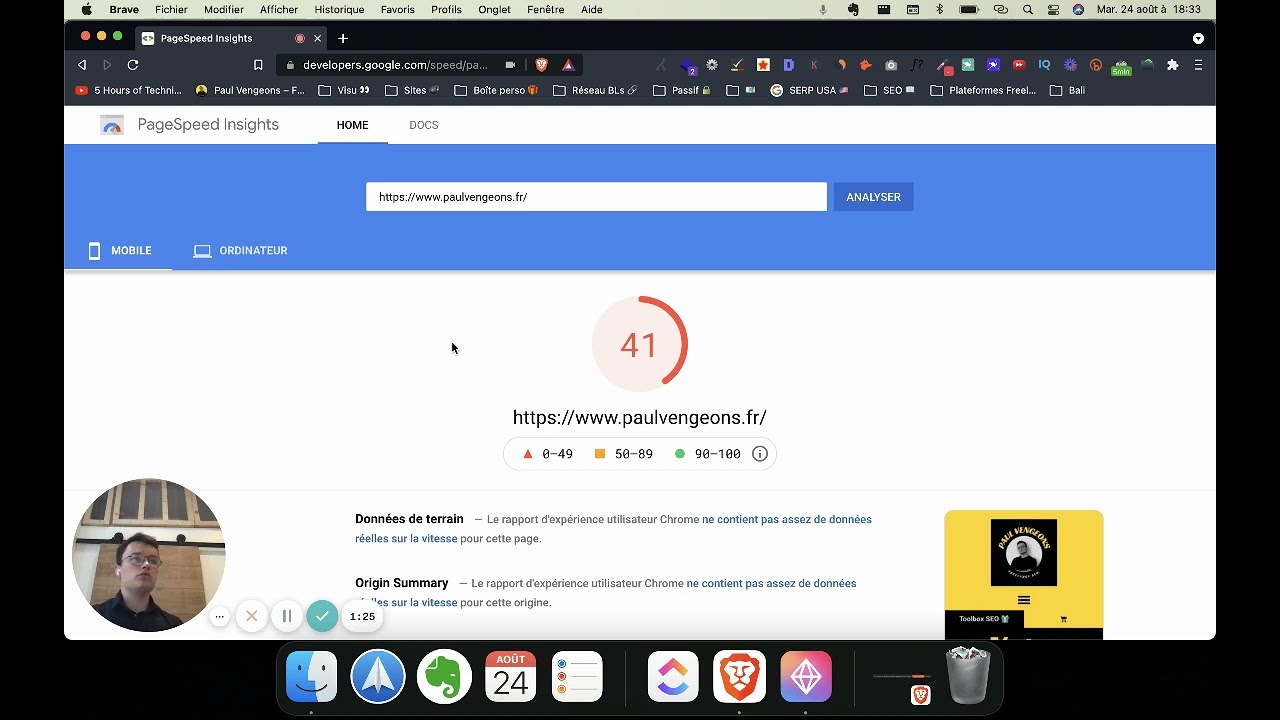Open Siri from the menu bar
Screen dimensions: 1280x720
point(1078,9)
